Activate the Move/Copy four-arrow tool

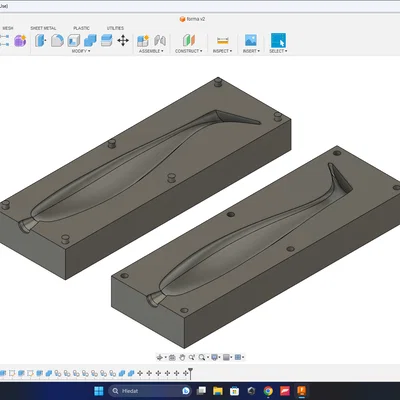click(123, 41)
